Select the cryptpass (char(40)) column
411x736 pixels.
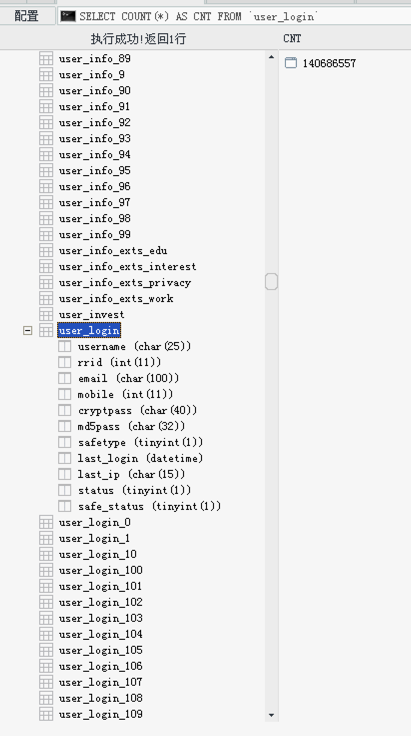pyautogui.click(x=137, y=410)
